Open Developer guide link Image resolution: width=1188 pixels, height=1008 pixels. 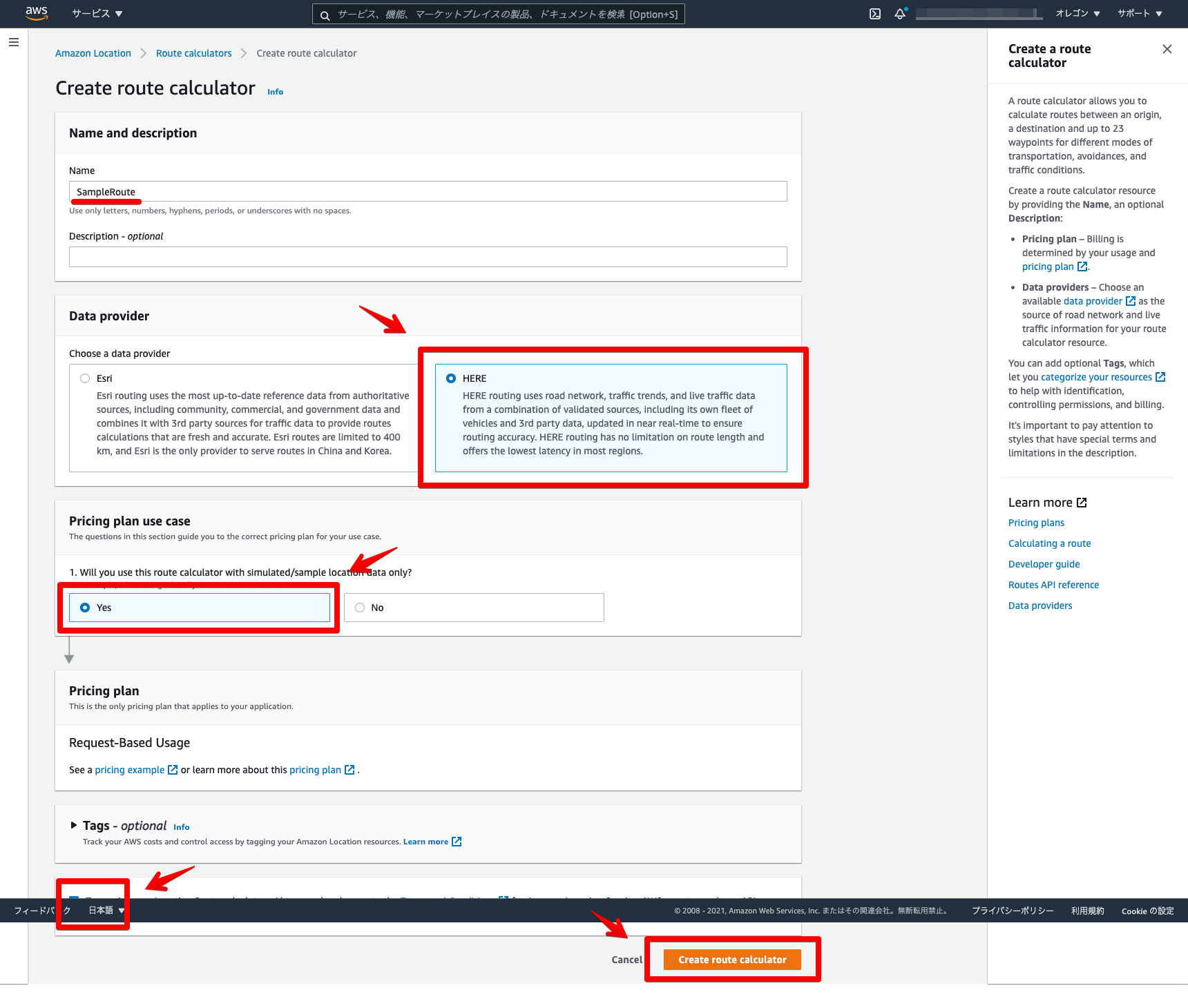1044,564
